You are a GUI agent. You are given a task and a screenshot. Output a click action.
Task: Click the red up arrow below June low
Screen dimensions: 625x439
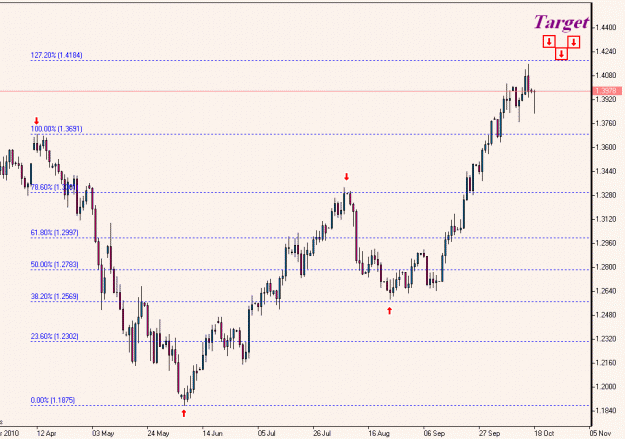pyautogui.click(x=184, y=413)
